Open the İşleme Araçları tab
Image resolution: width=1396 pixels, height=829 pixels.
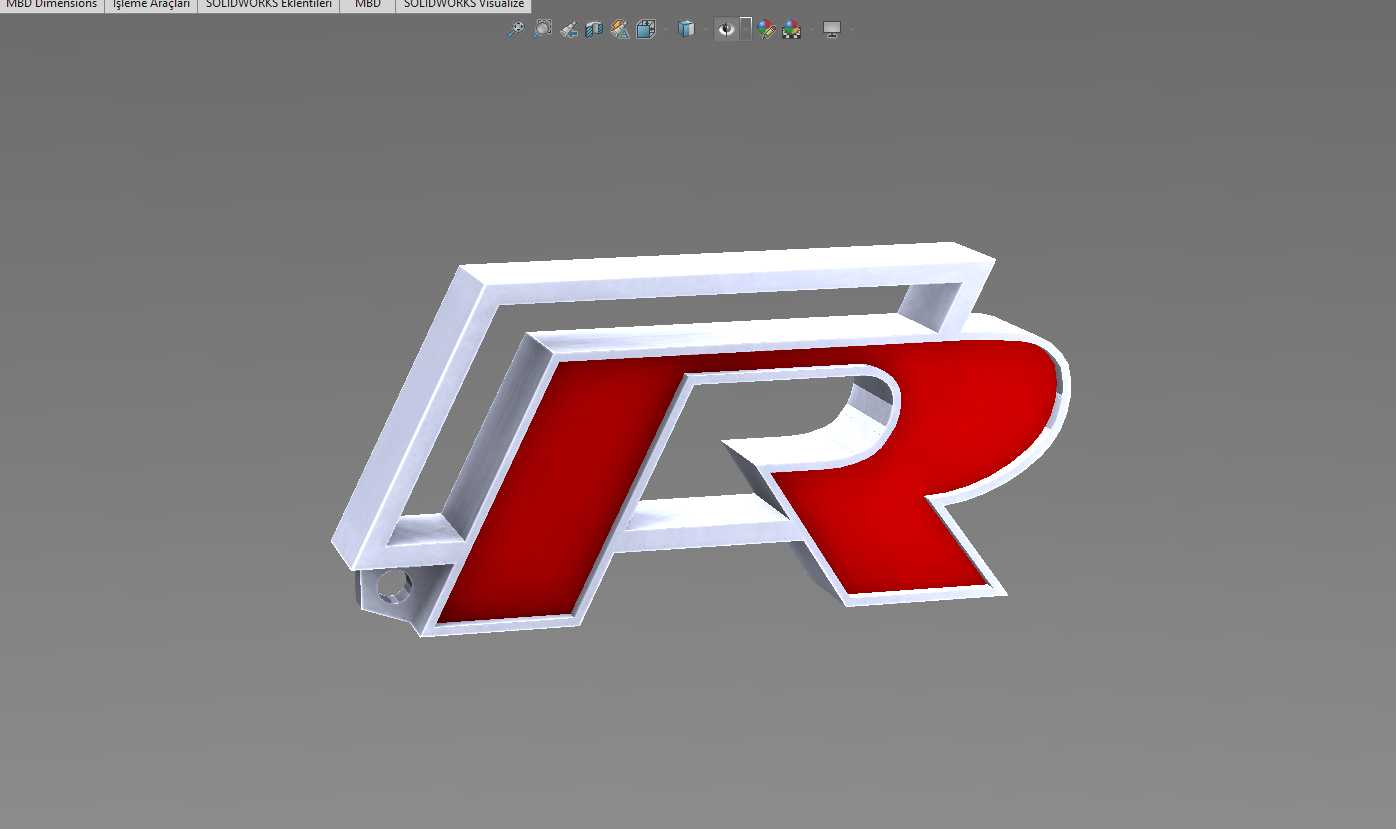coord(151,5)
